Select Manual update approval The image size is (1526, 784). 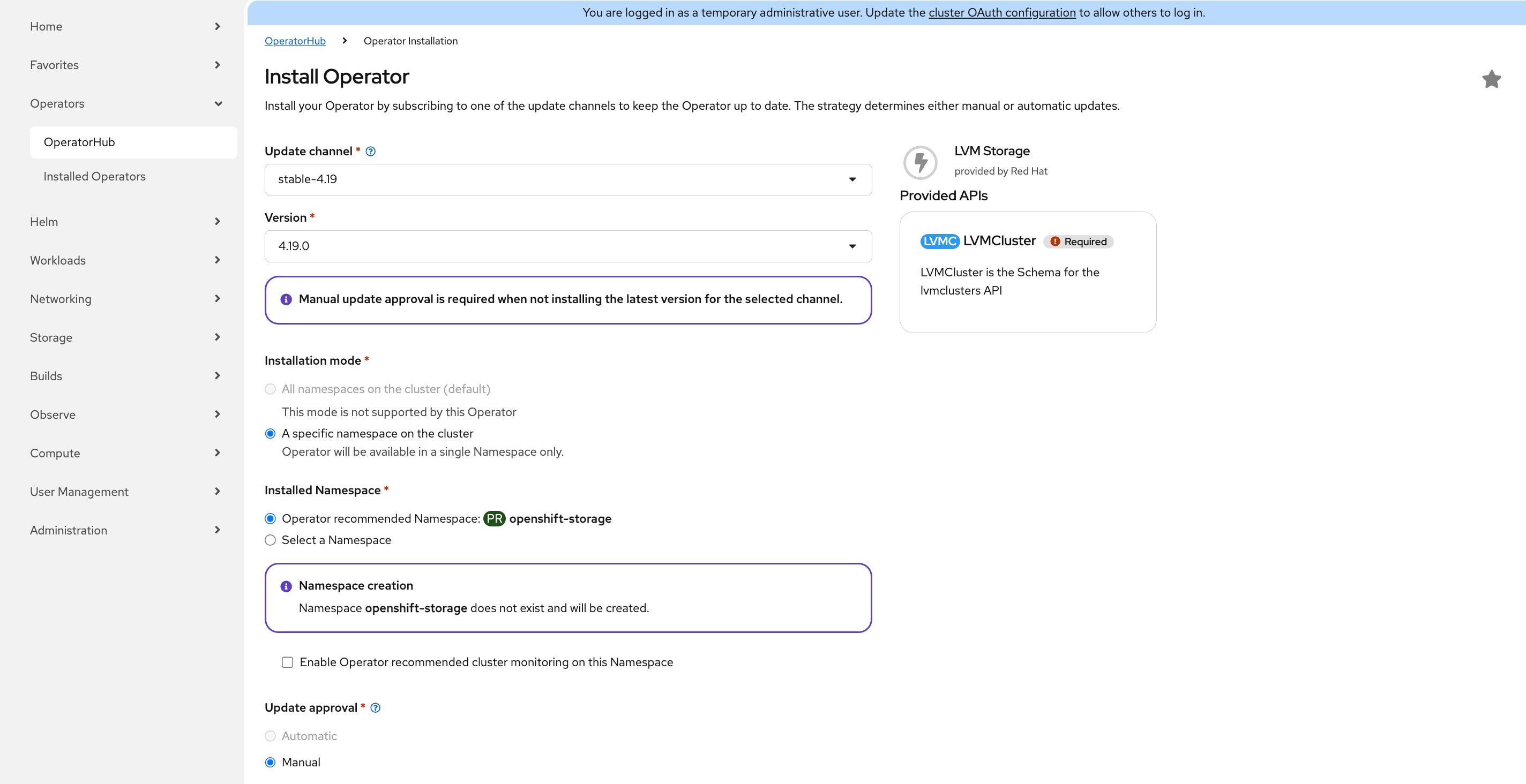click(270, 762)
